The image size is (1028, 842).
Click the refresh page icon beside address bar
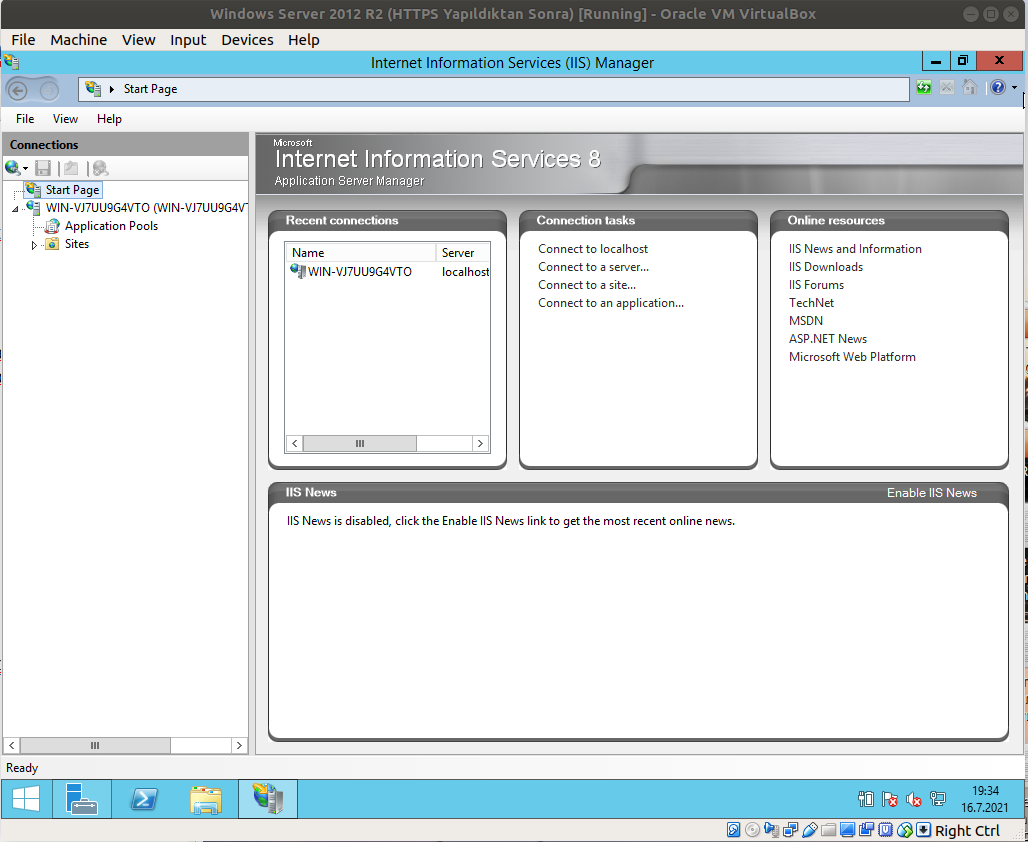(x=924, y=87)
